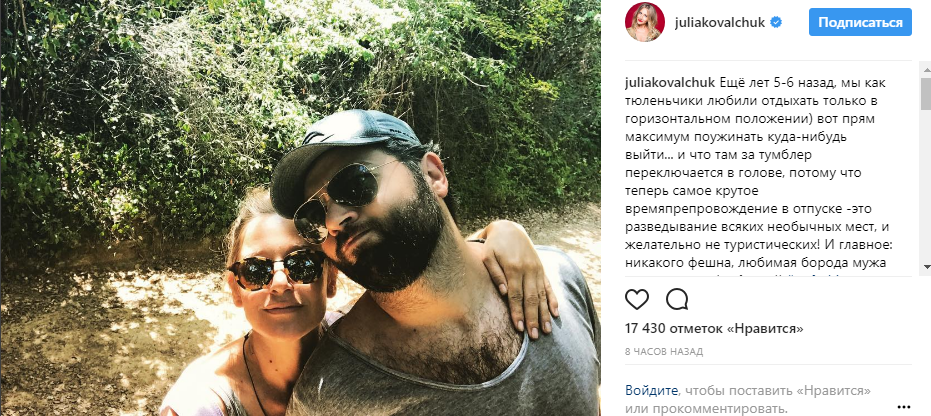Follow the Войдите login link
Viewport: 931px width, 416px height.
(x=651, y=390)
